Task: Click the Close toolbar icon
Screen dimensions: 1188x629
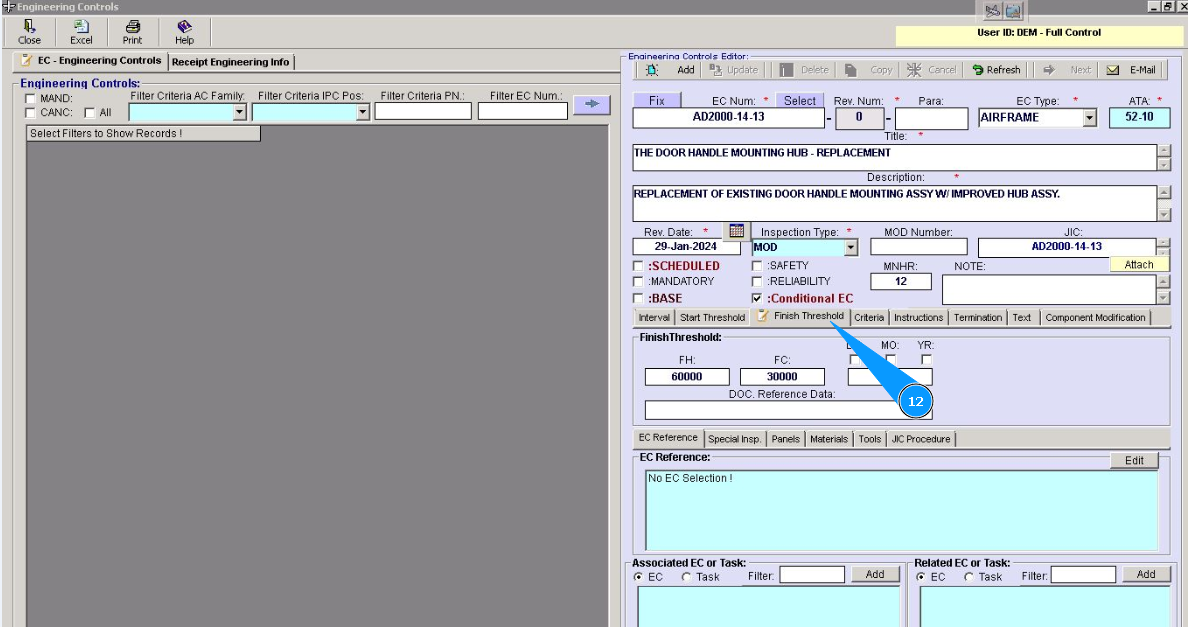Action: pos(29,27)
